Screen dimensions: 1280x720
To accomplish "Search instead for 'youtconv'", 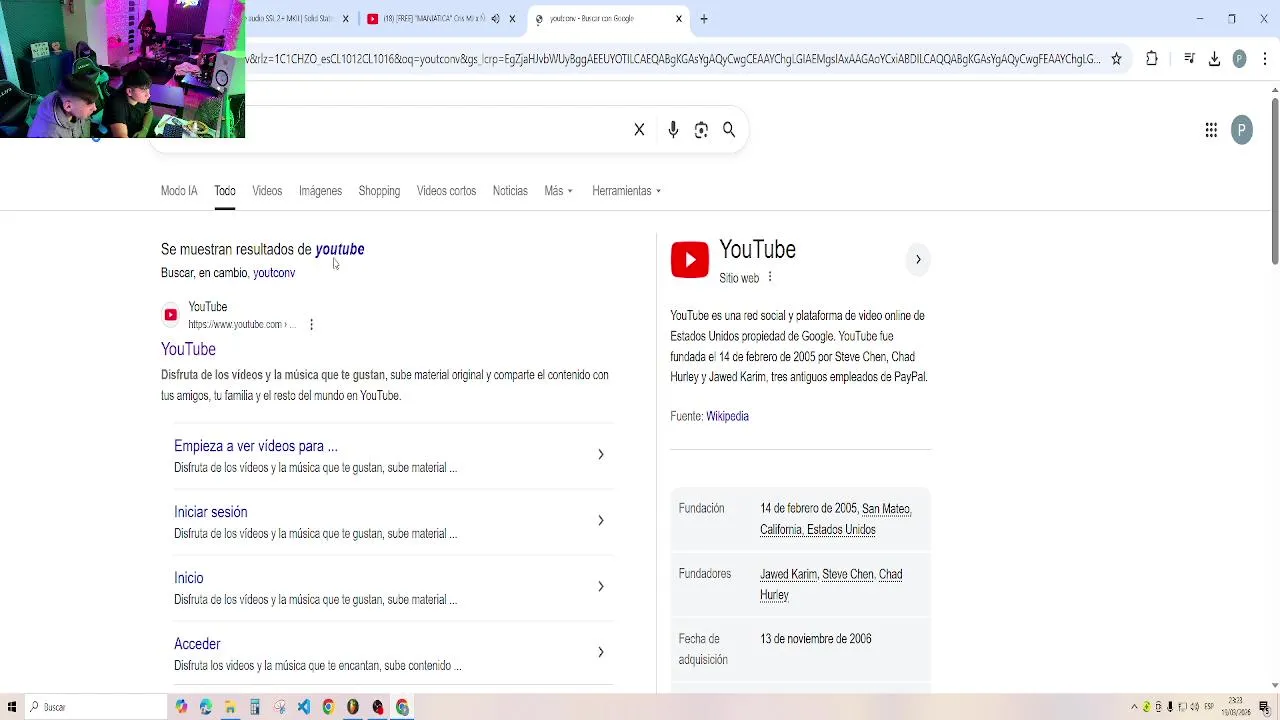I will [274, 273].
